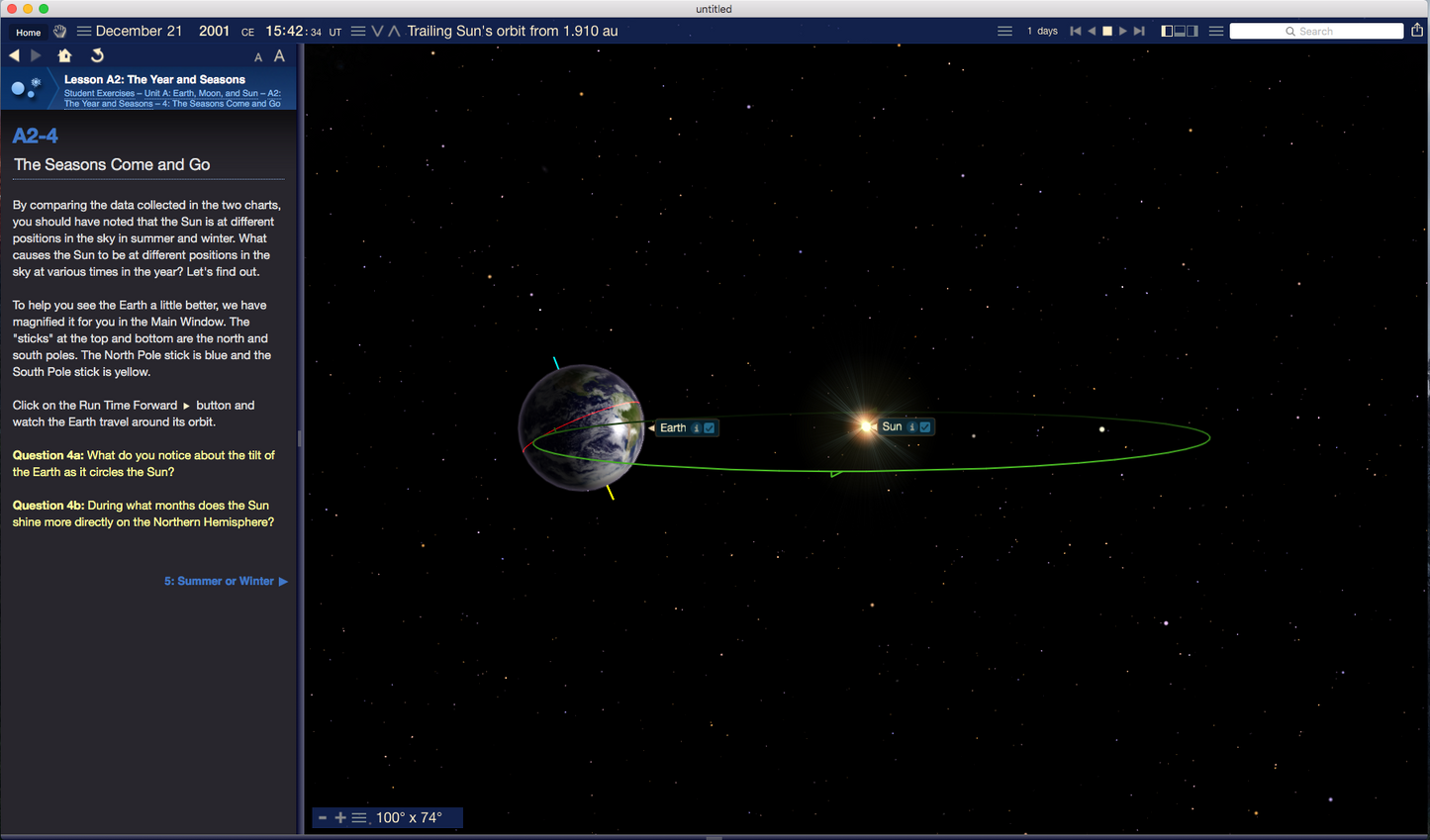Image resolution: width=1430 pixels, height=840 pixels.
Task: Open the viewing location menu beside UT
Action: (358, 32)
